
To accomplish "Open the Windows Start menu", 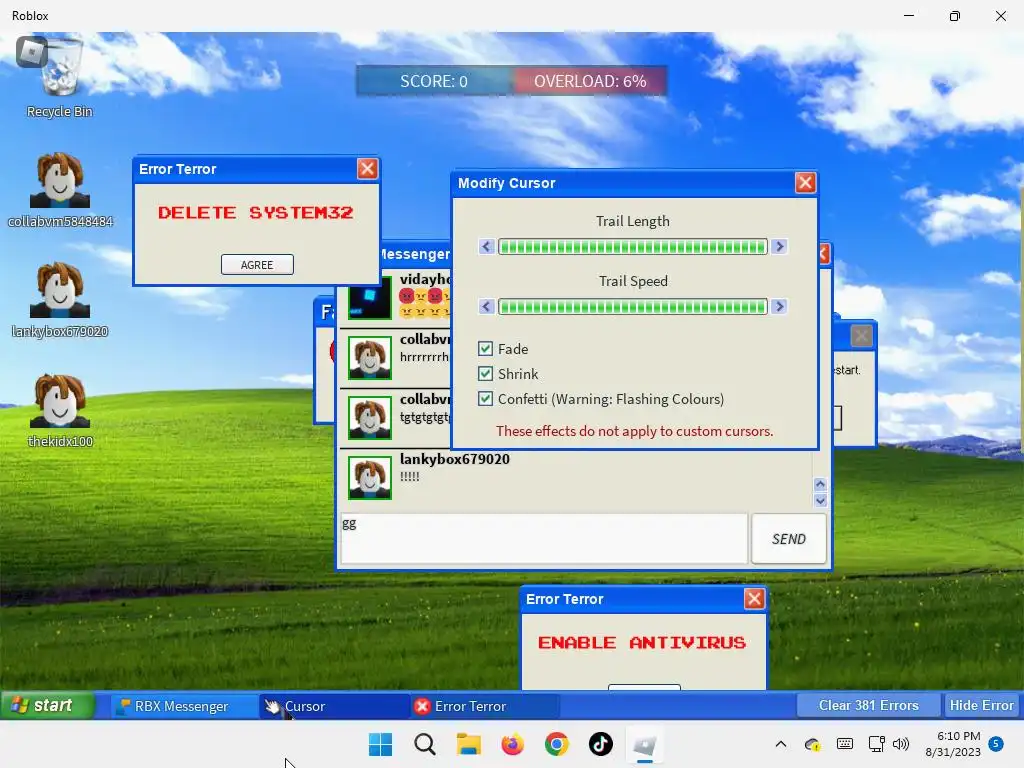I will [380, 744].
